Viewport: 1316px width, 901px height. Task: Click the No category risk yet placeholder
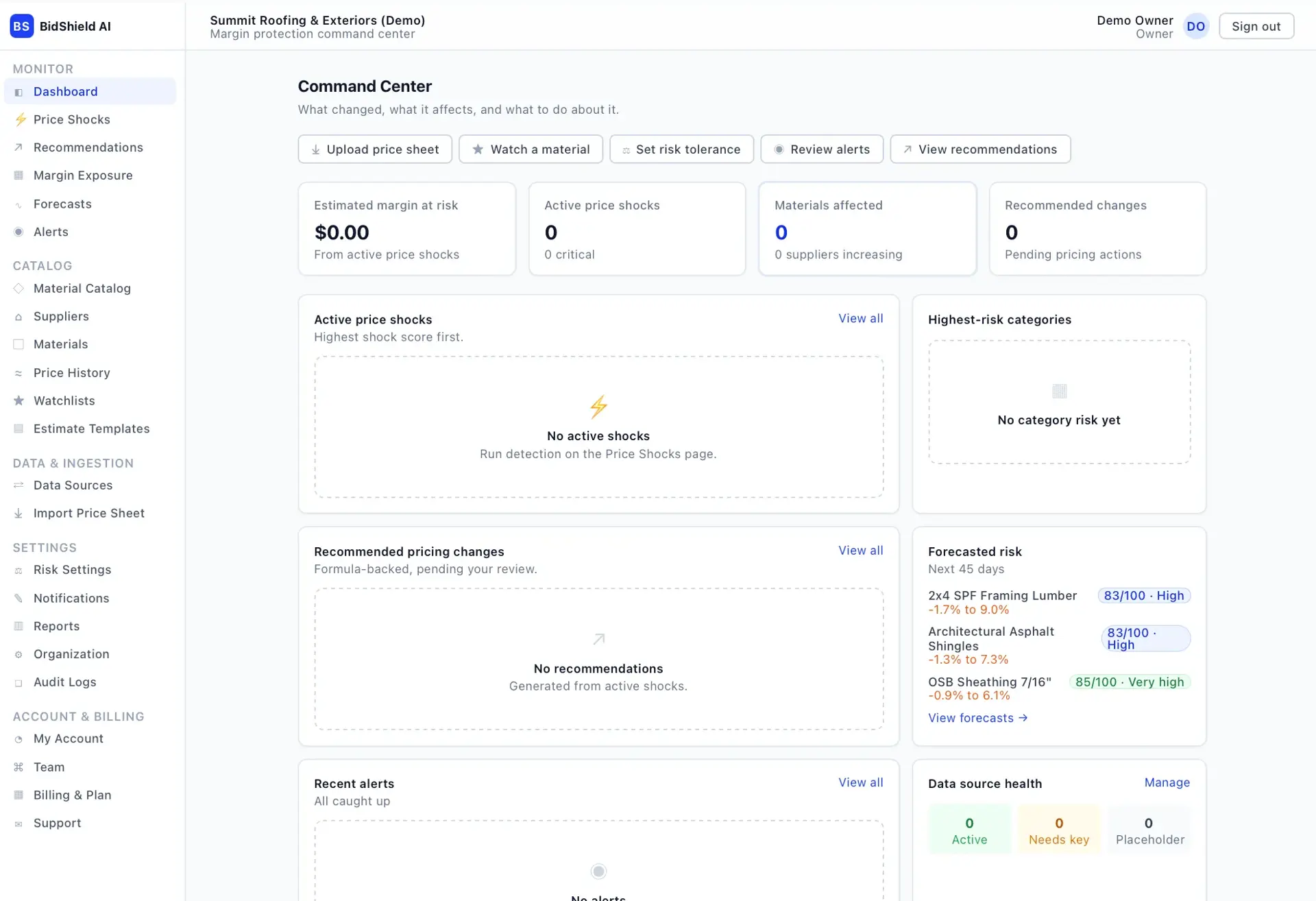[x=1059, y=403]
